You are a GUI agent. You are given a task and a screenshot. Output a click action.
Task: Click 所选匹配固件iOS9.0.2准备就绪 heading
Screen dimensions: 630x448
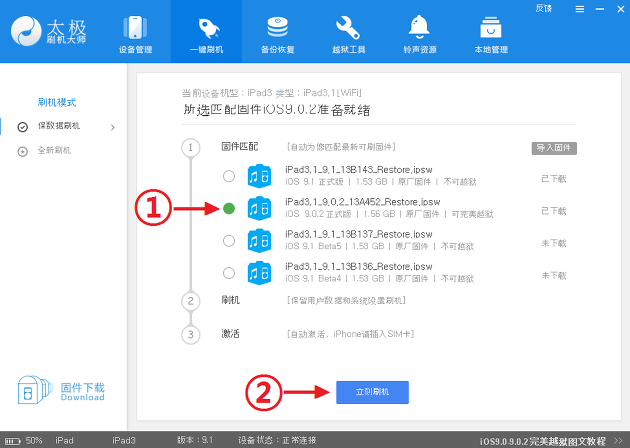tap(277, 110)
